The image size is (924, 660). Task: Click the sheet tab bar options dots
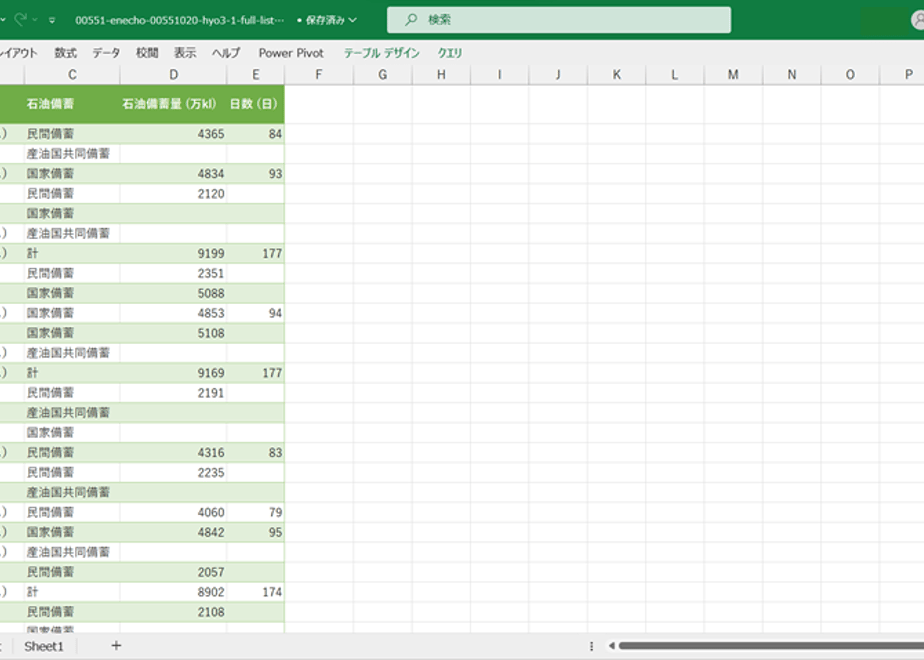591,646
